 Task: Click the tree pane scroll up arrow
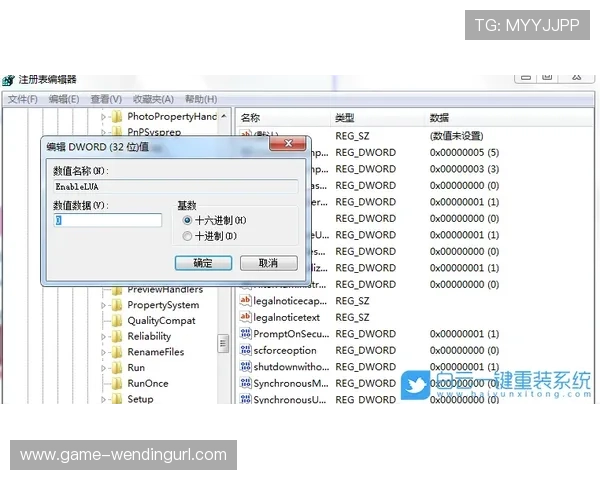pyautogui.click(x=223, y=116)
